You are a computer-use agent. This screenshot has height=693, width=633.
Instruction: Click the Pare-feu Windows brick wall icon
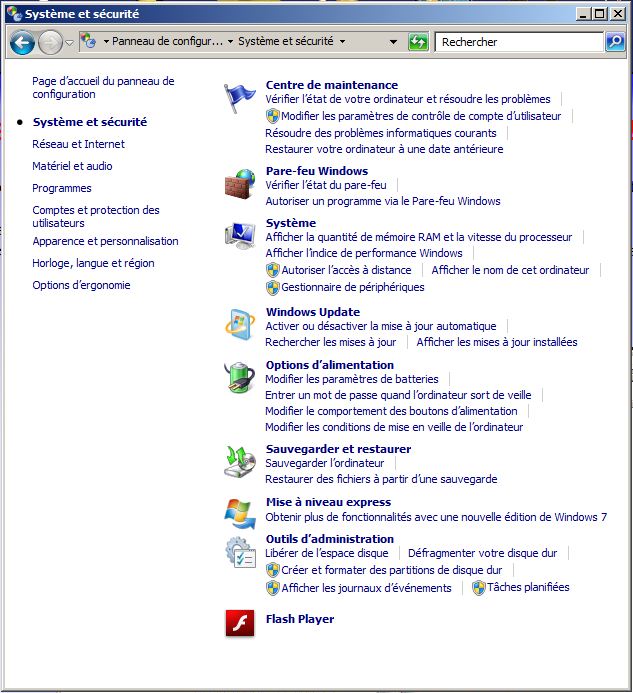click(240, 184)
